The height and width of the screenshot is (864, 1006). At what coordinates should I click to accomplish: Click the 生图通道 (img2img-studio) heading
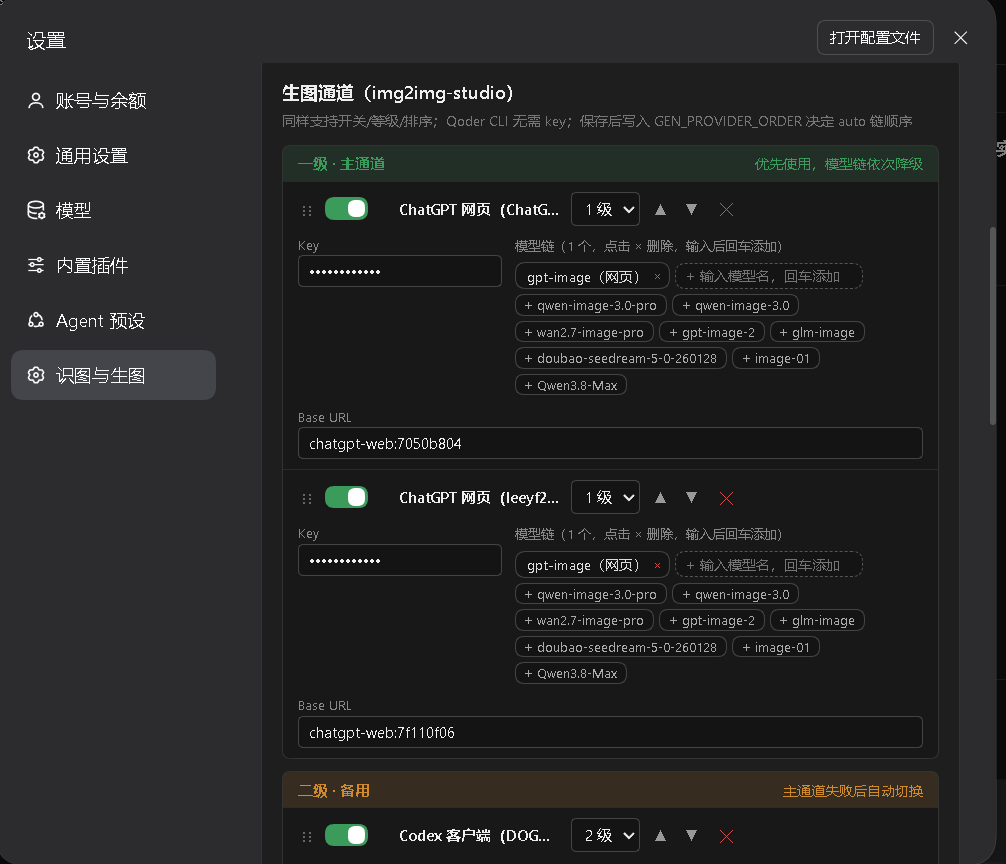(x=398, y=94)
